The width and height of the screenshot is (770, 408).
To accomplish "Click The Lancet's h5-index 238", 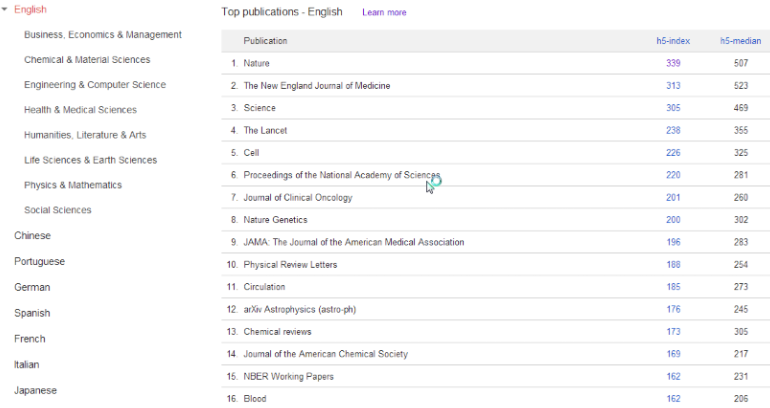I will point(673,130).
